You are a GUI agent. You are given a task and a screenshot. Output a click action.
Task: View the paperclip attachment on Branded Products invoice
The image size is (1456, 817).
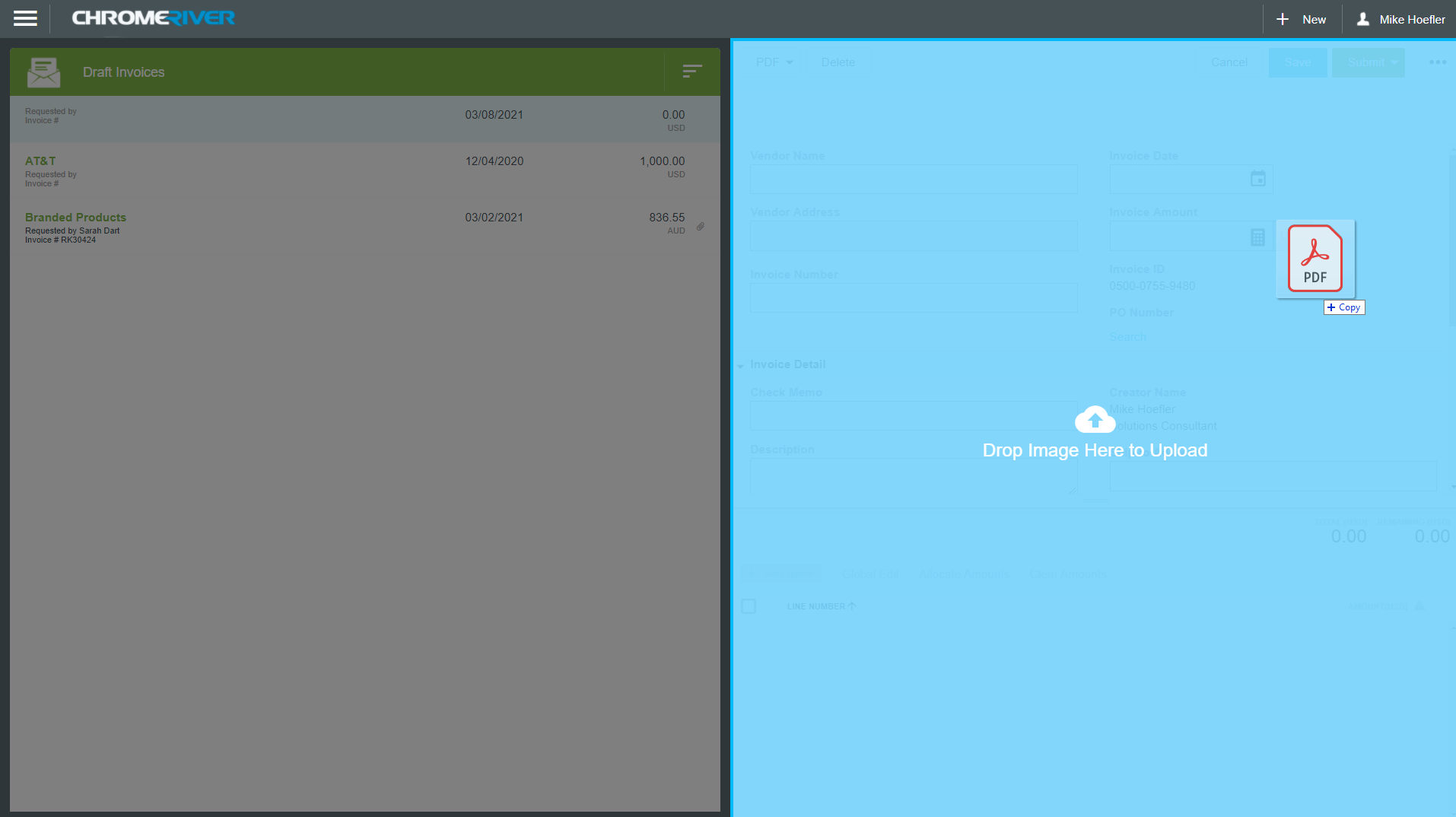pyautogui.click(x=699, y=226)
